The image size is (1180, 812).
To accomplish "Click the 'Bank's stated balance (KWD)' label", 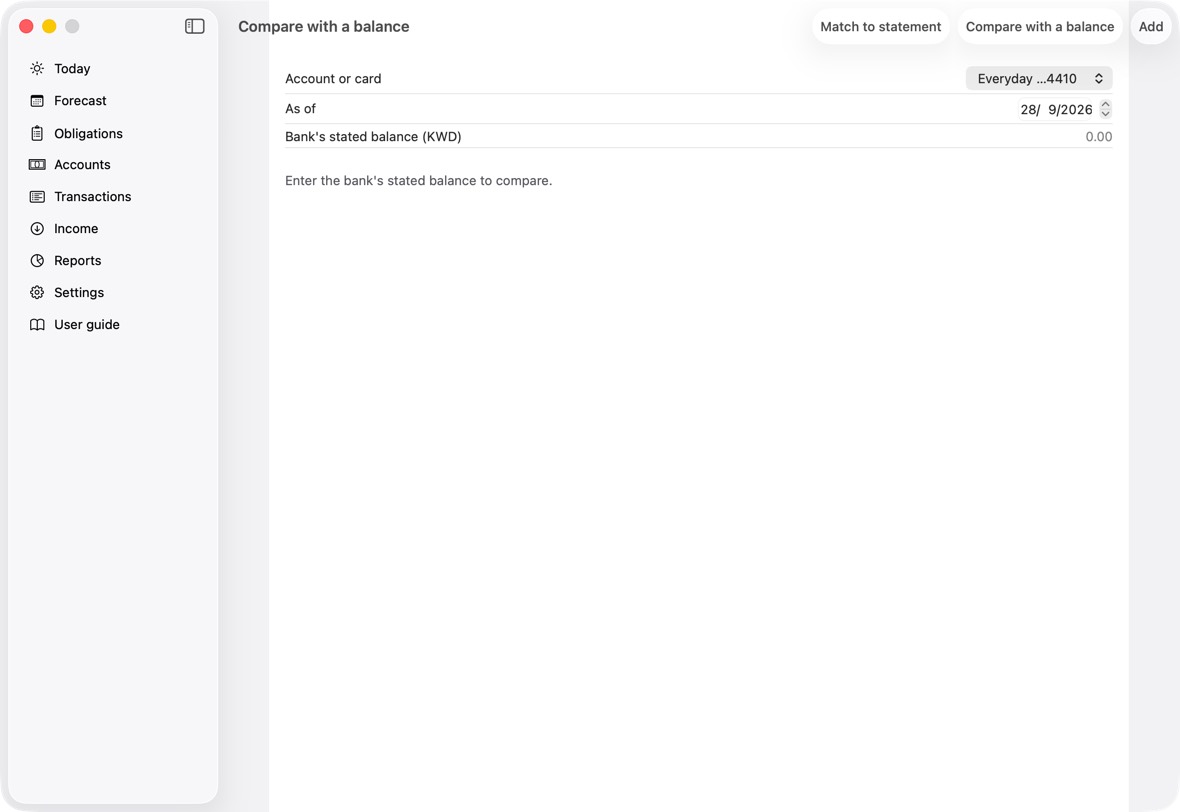I will pyautogui.click(x=373, y=137).
